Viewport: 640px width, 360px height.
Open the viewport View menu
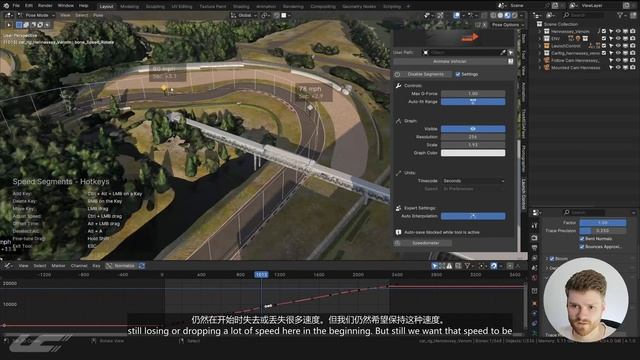[x=65, y=15]
